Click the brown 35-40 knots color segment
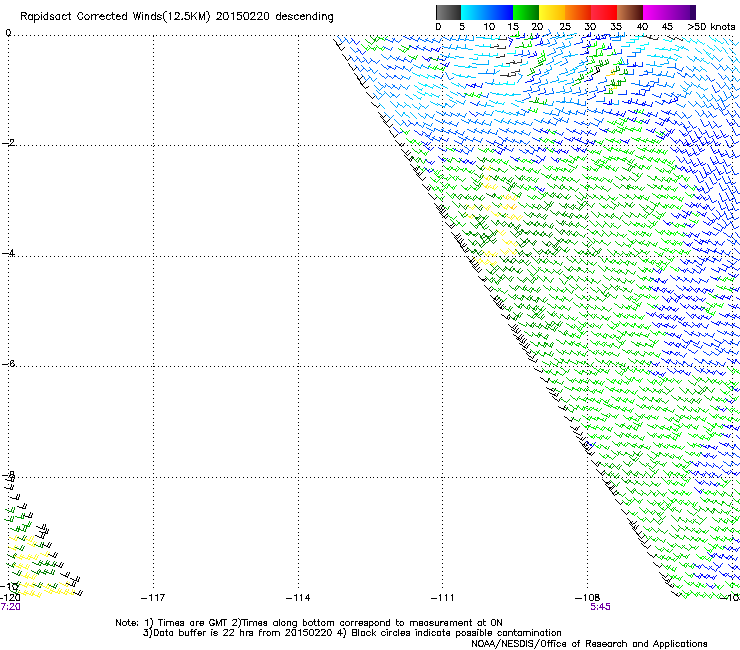Viewport: 740px width, 650px height. 630,12
